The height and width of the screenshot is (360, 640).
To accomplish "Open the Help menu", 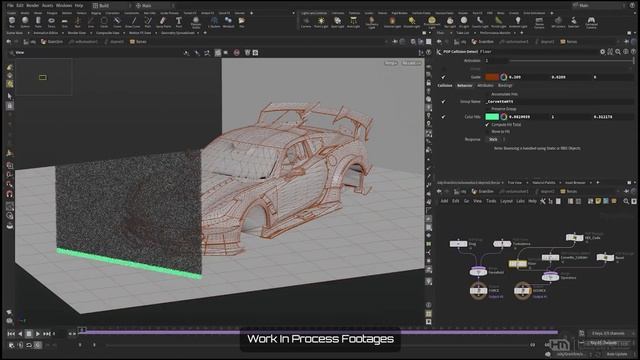I will point(79,6).
